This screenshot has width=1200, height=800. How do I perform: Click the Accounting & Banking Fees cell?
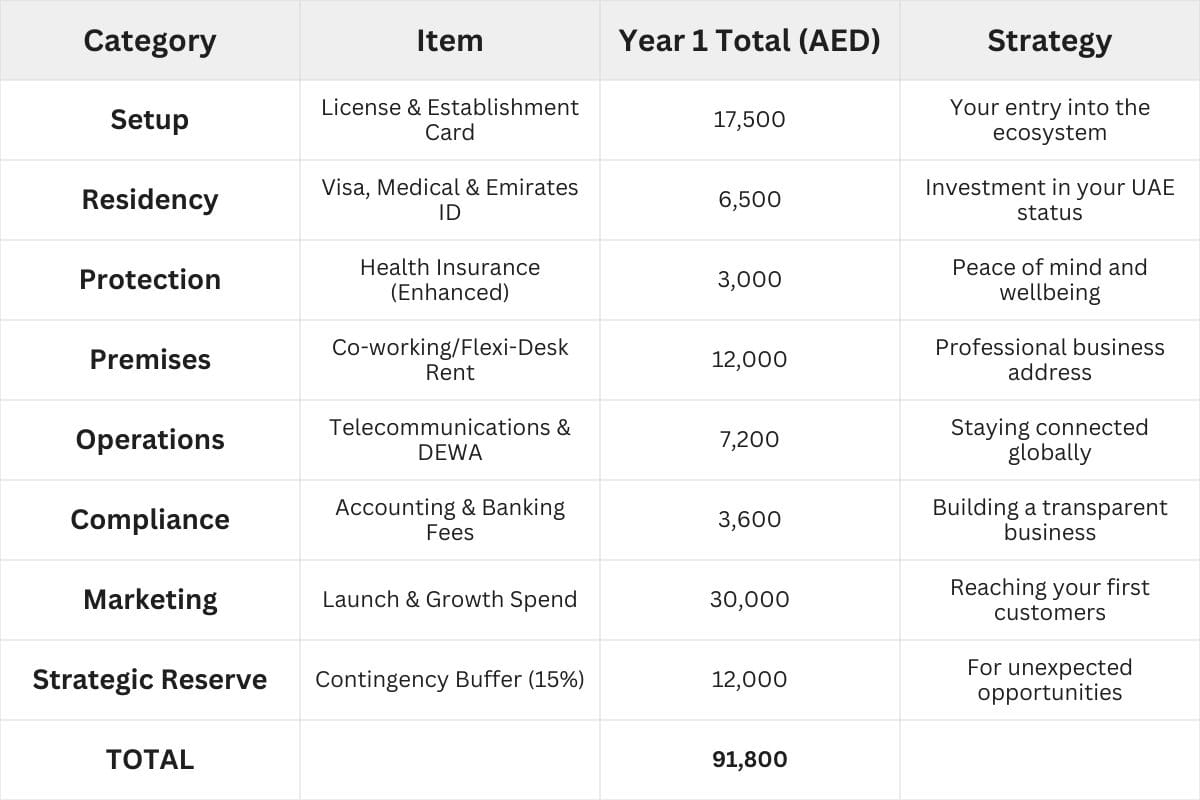tap(449, 520)
